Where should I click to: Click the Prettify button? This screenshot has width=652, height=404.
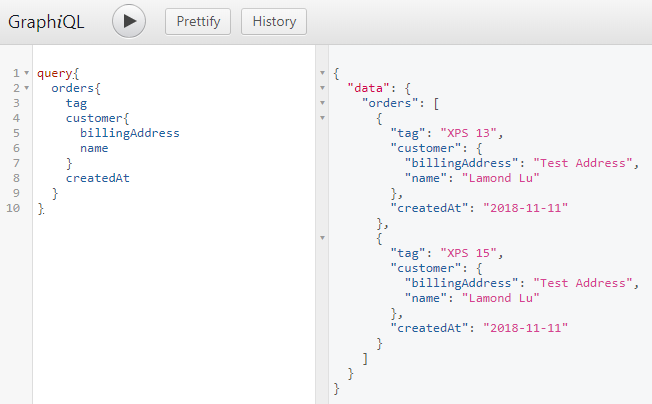(198, 21)
